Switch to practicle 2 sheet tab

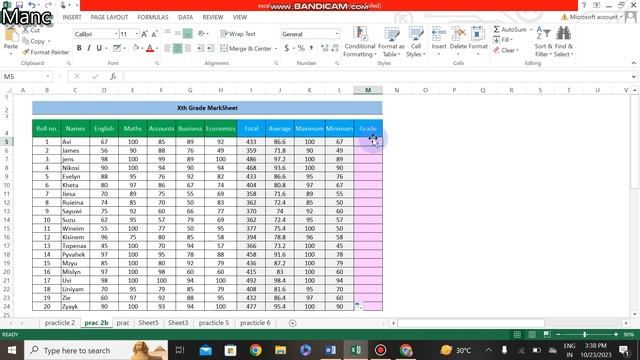click(60, 322)
